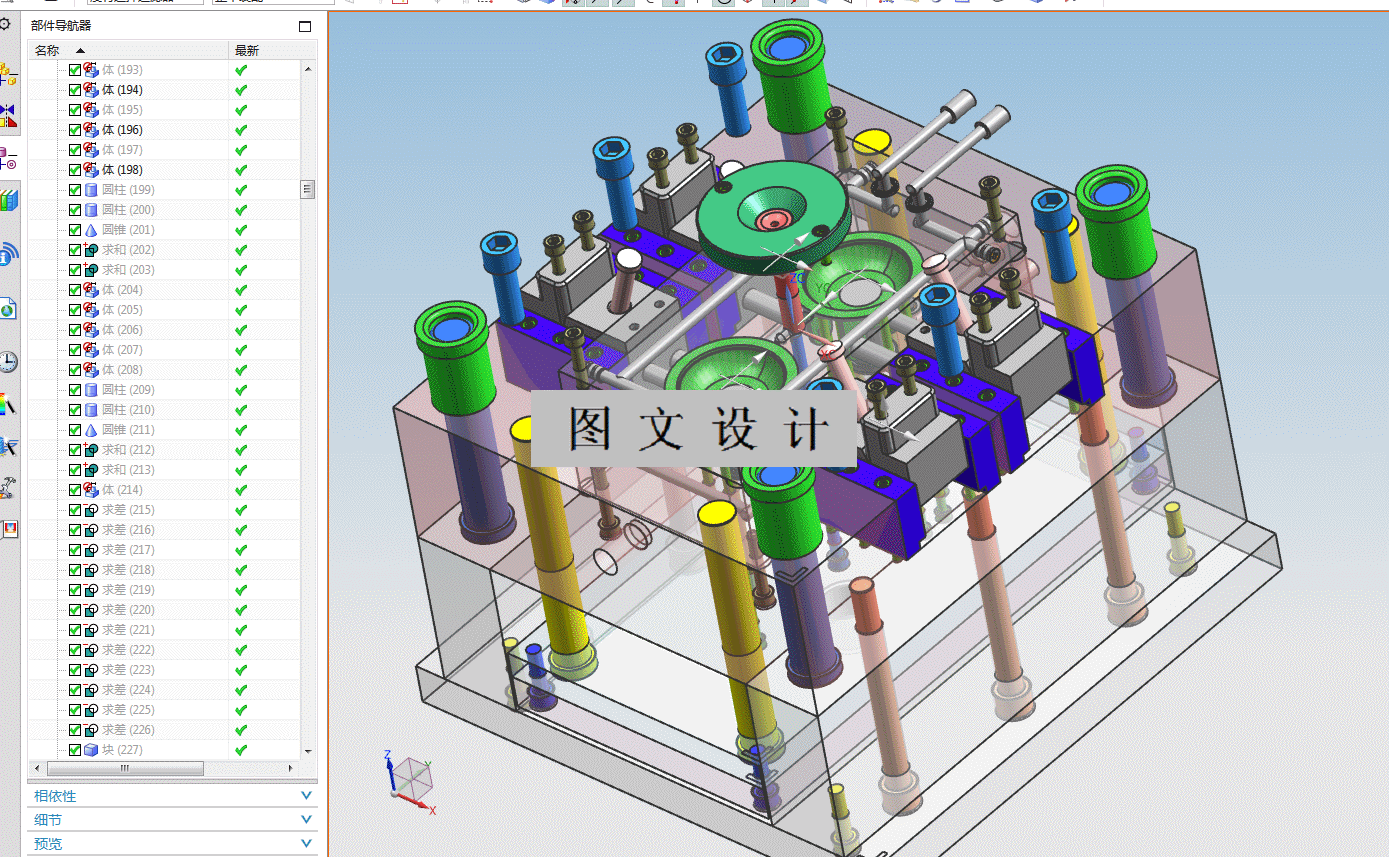
Task: Uncheck the 体 (196) feature checkbox
Action: coord(75,130)
